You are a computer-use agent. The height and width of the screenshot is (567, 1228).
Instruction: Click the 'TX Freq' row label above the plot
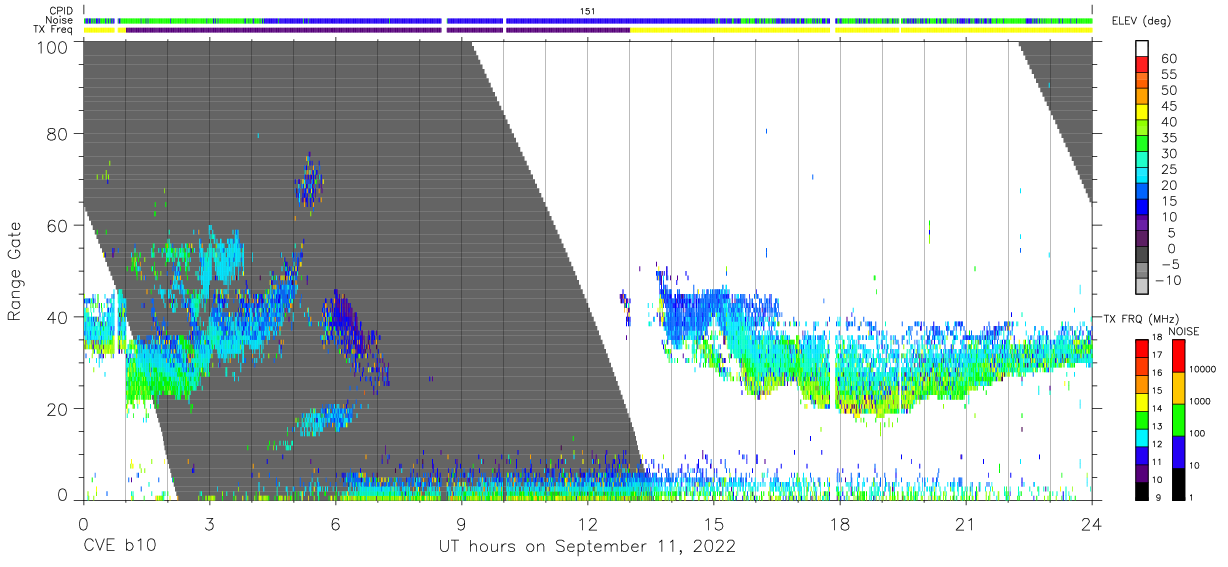pyautogui.click(x=55, y=30)
